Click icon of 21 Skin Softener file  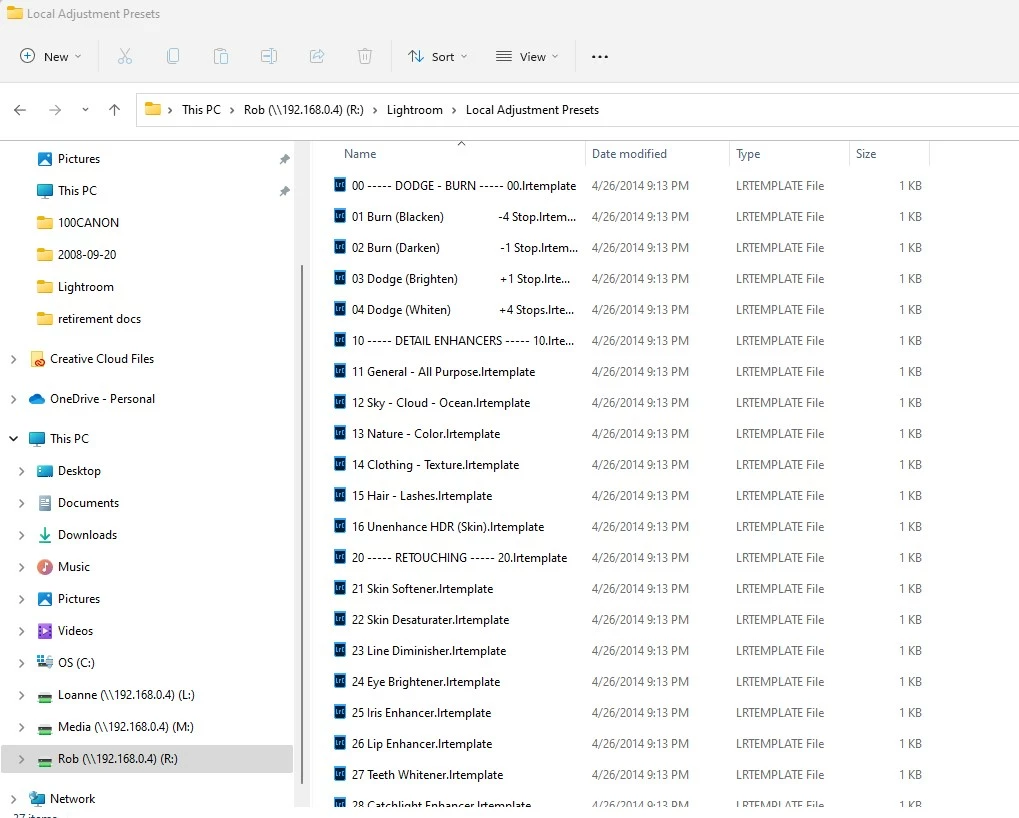point(340,588)
